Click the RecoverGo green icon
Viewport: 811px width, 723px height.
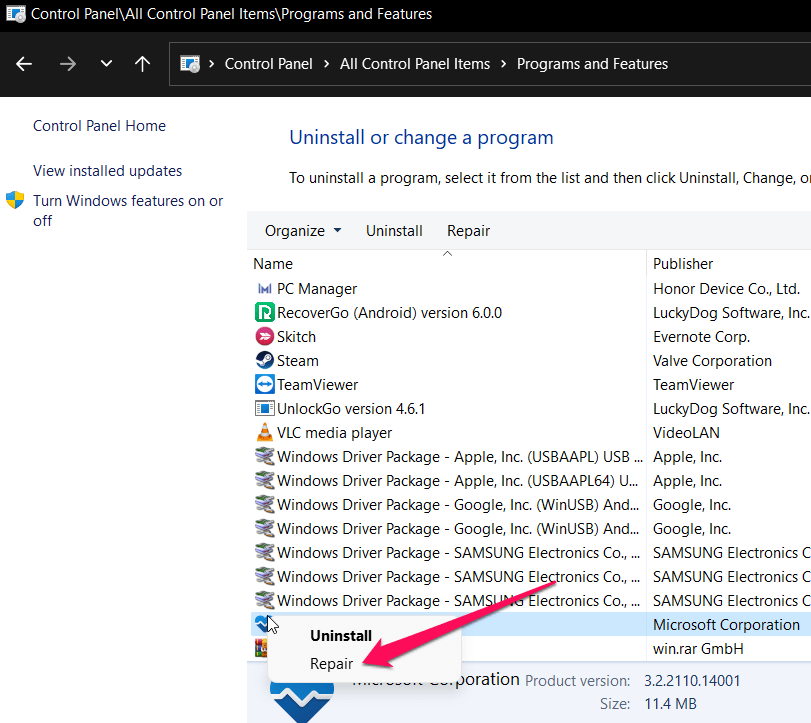264,312
